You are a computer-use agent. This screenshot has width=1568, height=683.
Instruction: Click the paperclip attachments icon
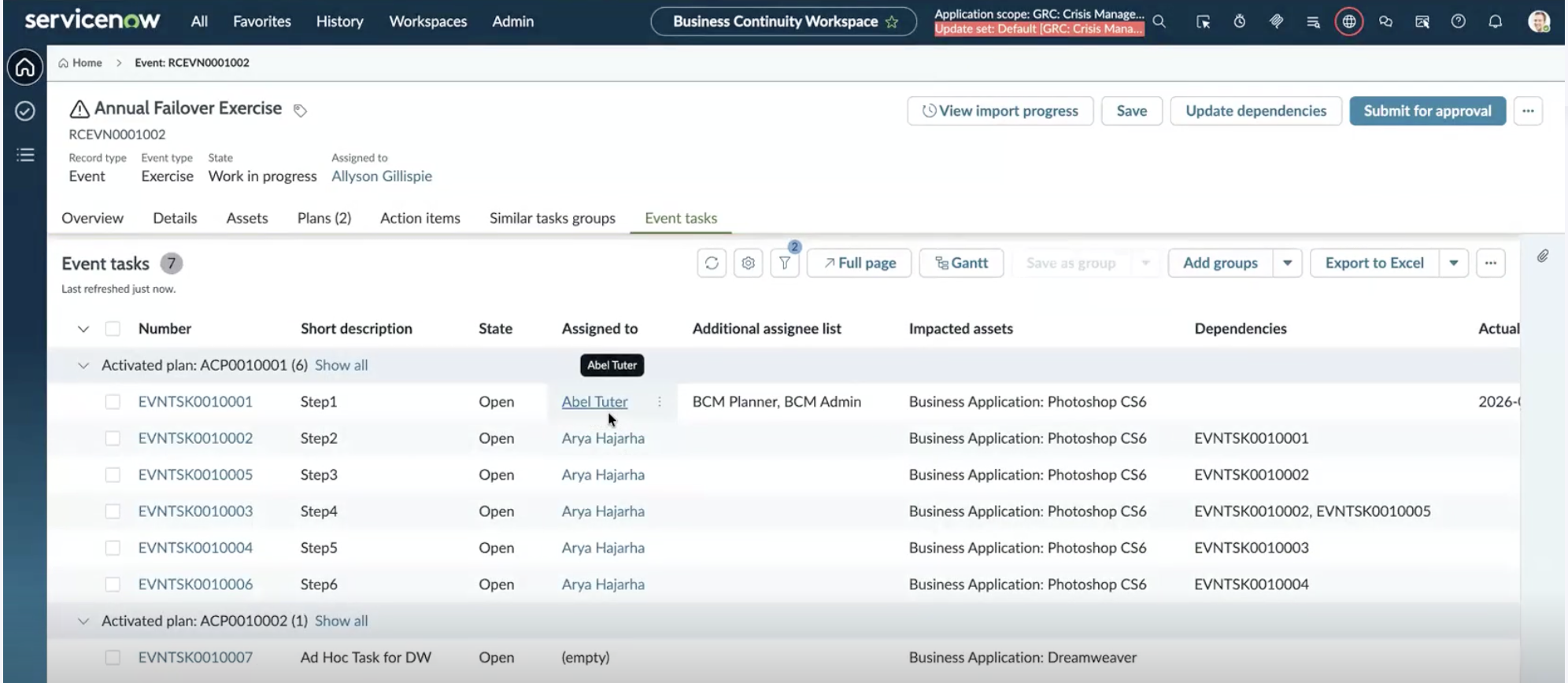coord(1543,256)
